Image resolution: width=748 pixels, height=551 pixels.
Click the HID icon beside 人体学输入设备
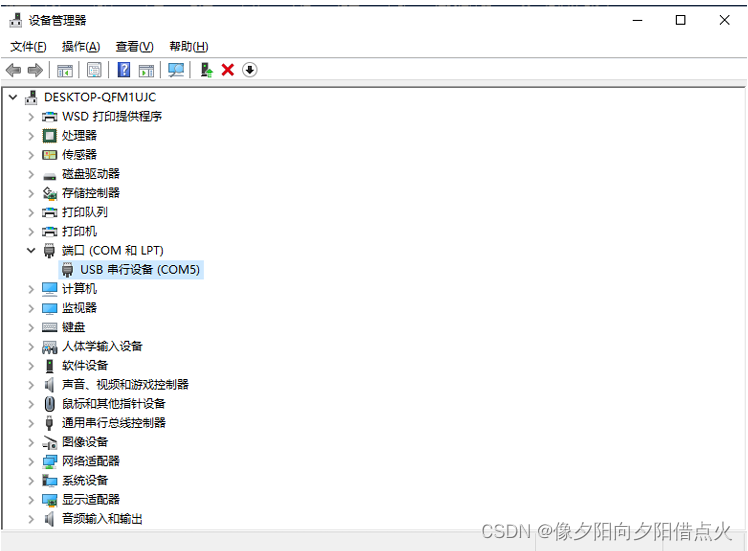[x=50, y=347]
